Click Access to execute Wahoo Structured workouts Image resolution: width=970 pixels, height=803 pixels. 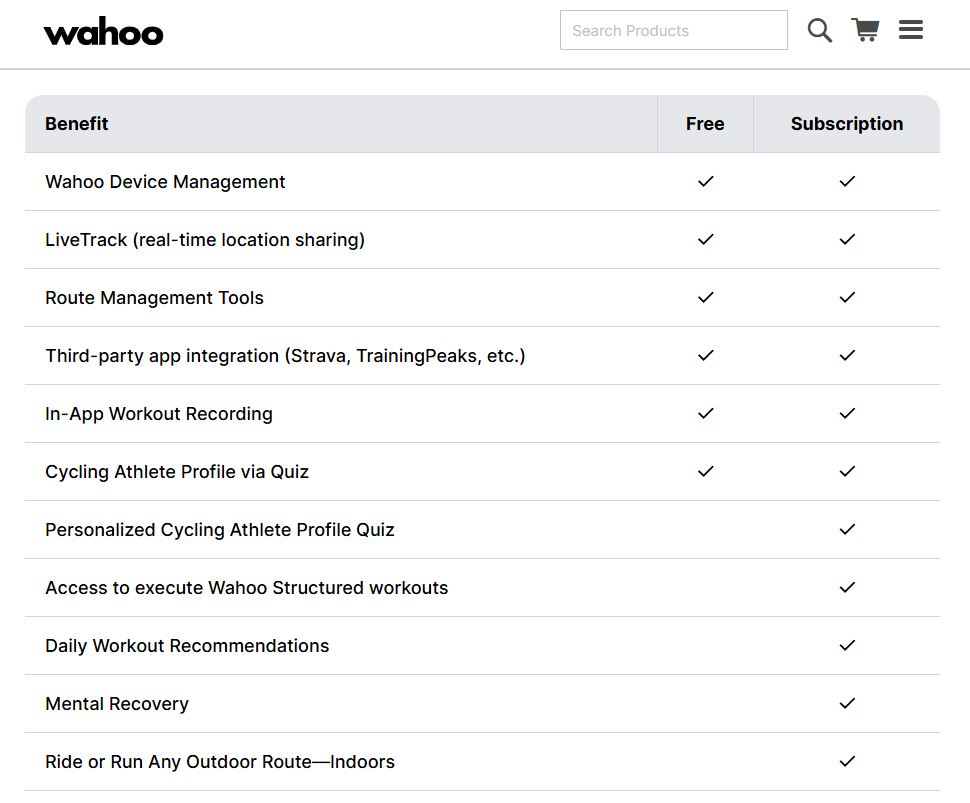tap(247, 588)
